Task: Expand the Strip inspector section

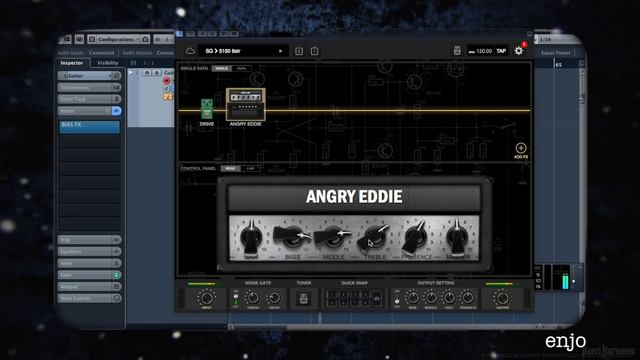Action: click(89, 240)
